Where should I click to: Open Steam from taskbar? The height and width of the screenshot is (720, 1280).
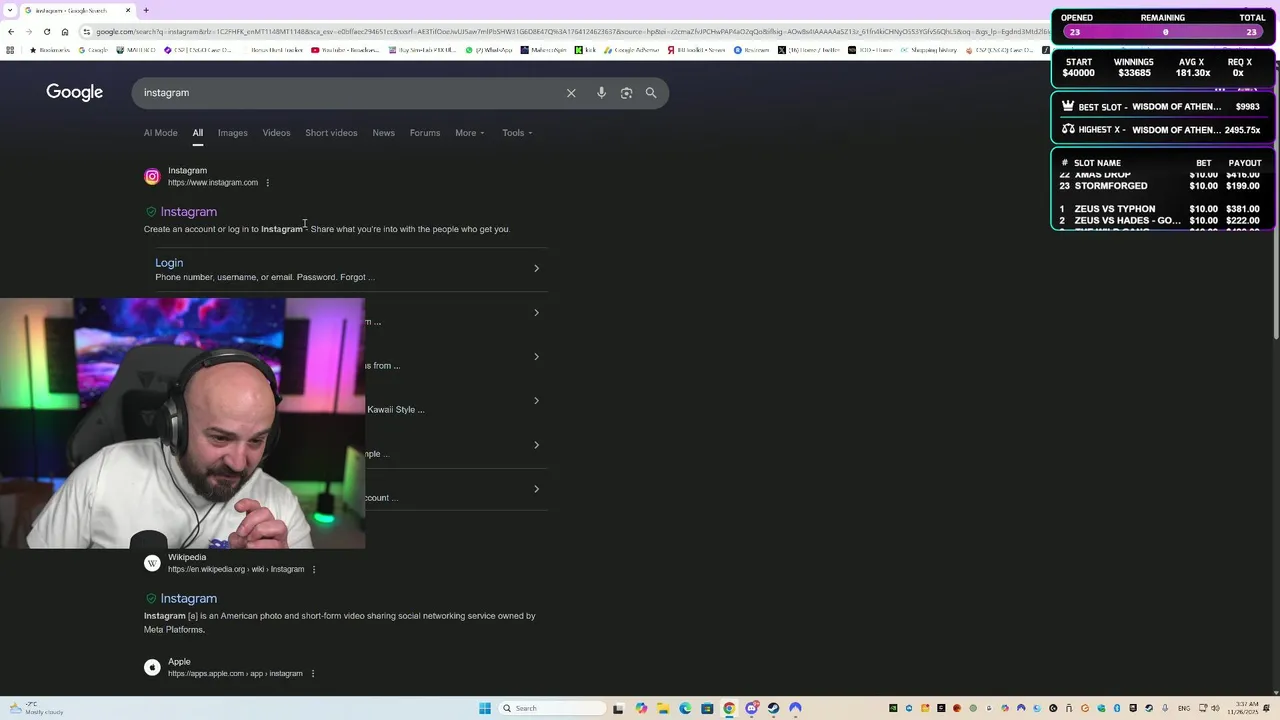773,708
